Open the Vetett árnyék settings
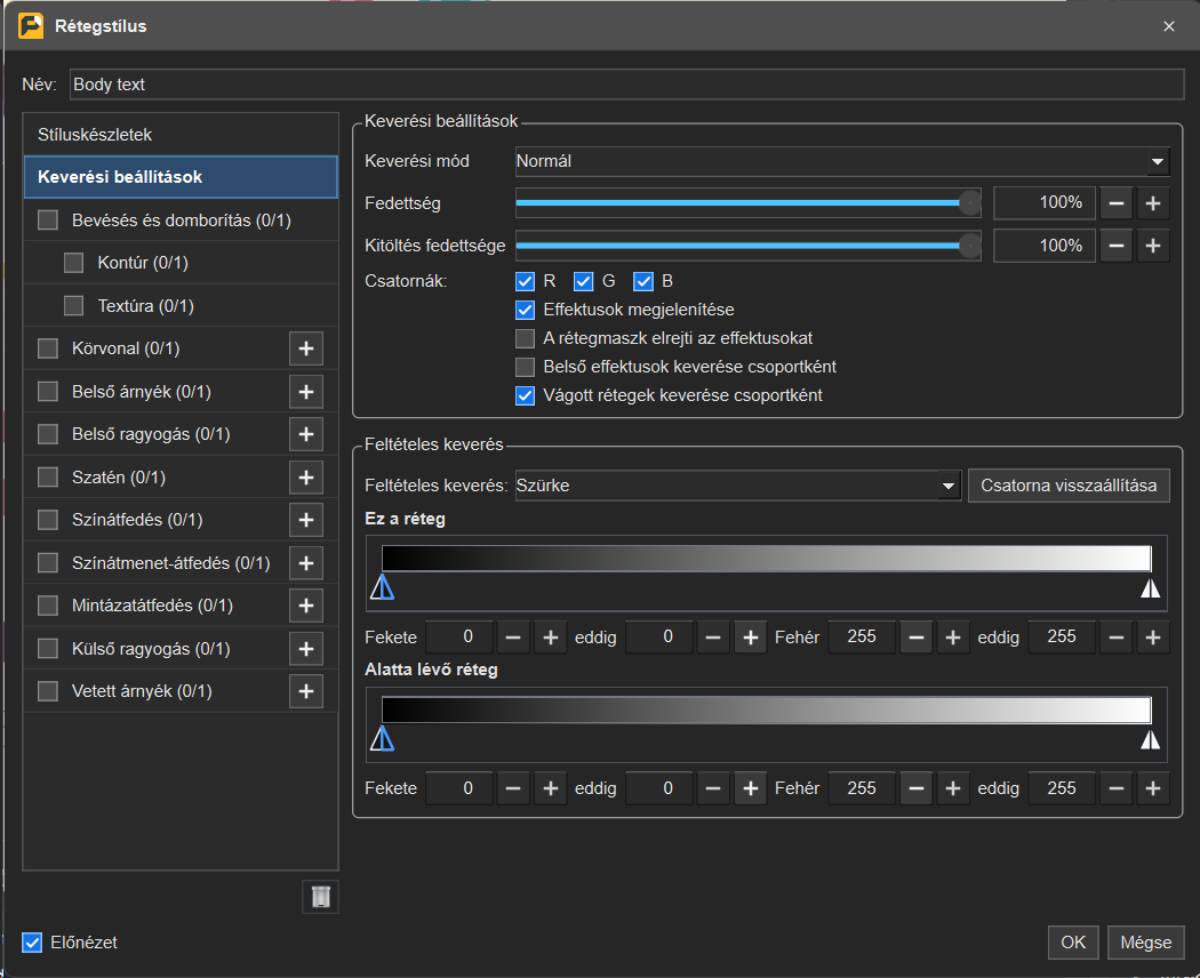Screen dimensions: 1200x978 coord(141,691)
